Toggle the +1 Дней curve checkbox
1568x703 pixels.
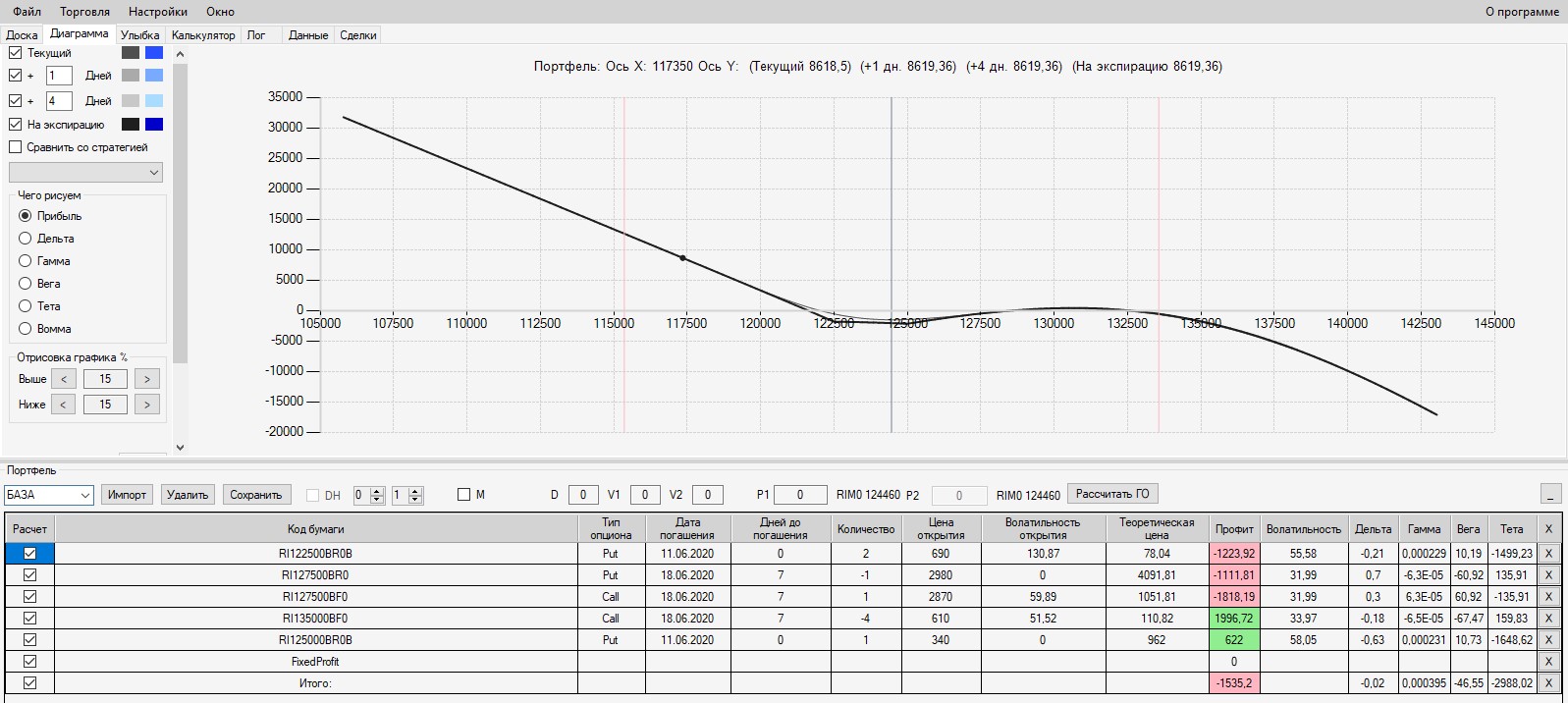tap(15, 76)
